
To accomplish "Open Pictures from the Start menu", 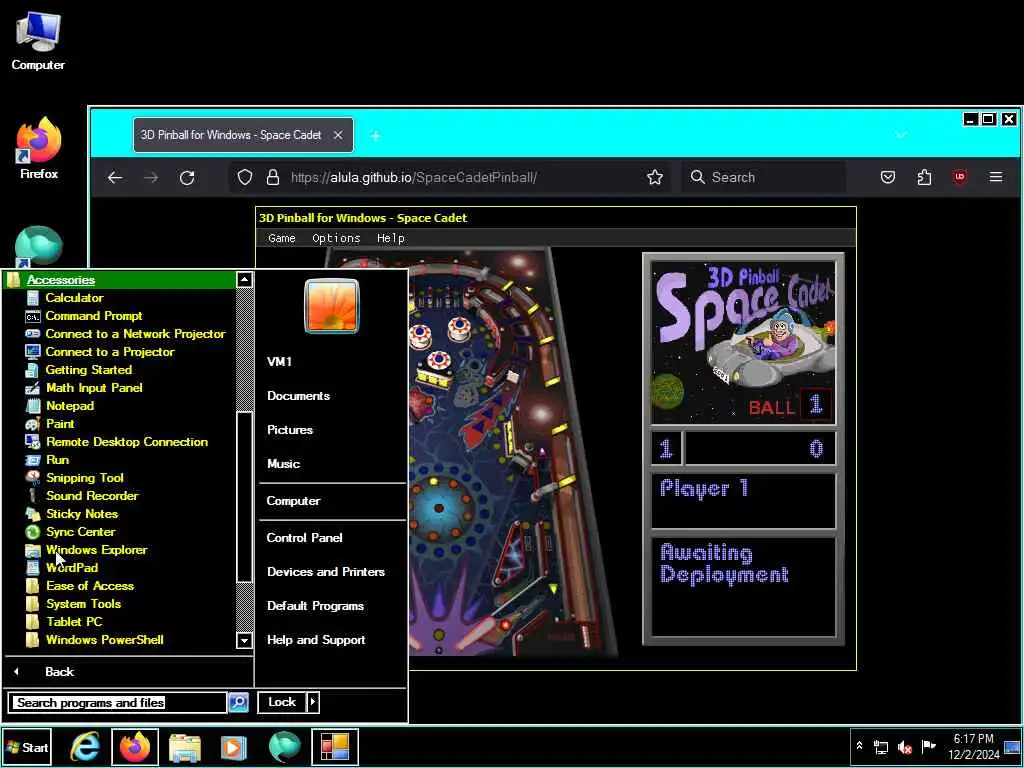I will coord(290,430).
